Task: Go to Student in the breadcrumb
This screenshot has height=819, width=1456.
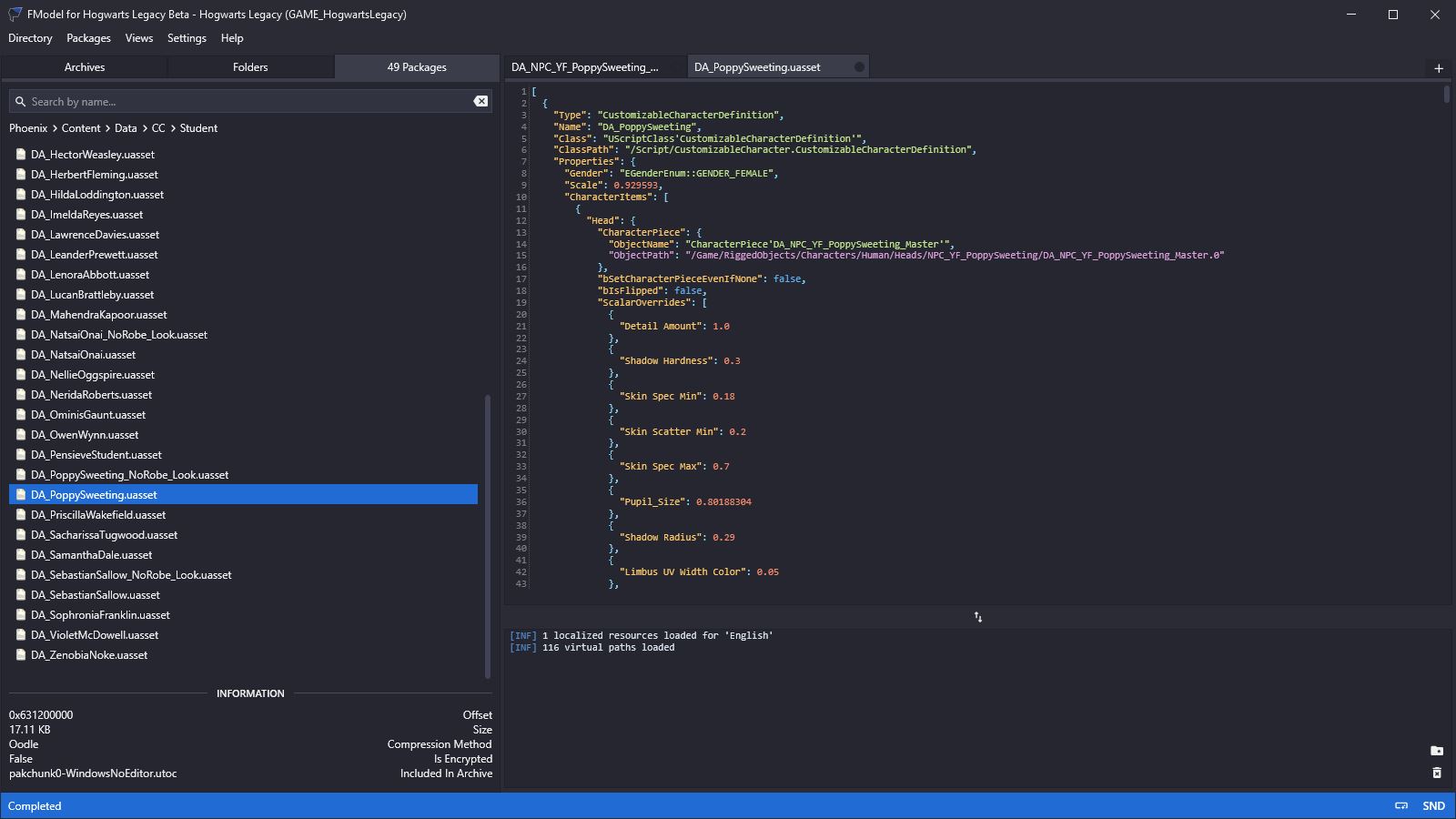Action: (198, 128)
